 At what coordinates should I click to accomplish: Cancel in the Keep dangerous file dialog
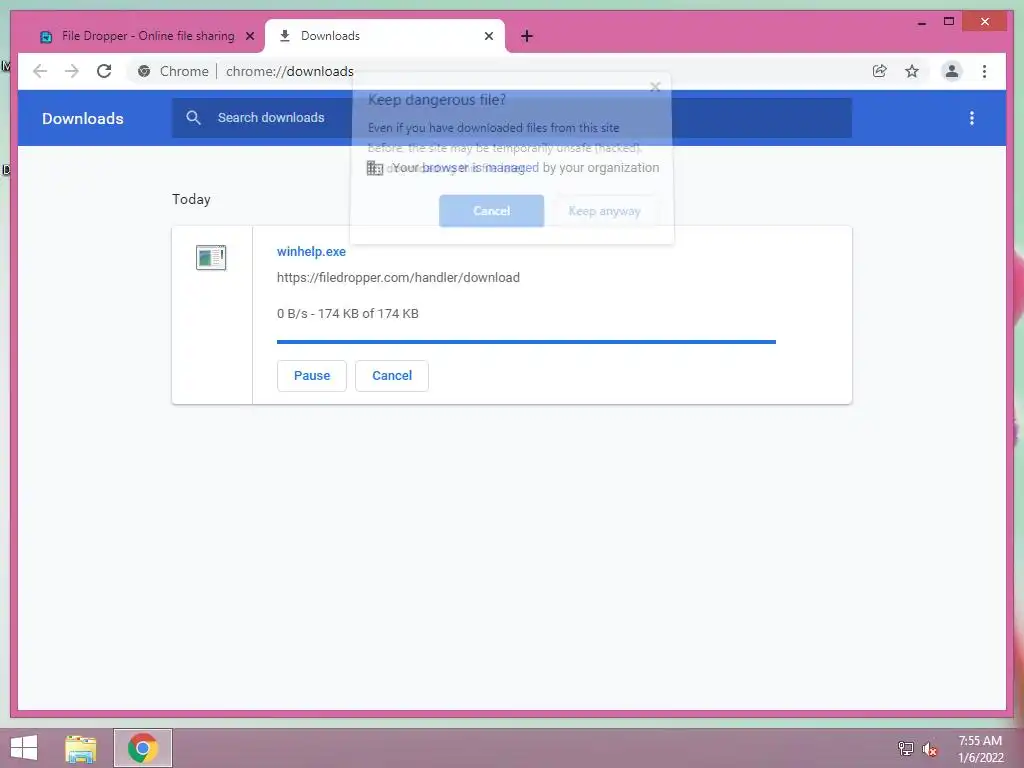[x=491, y=211]
